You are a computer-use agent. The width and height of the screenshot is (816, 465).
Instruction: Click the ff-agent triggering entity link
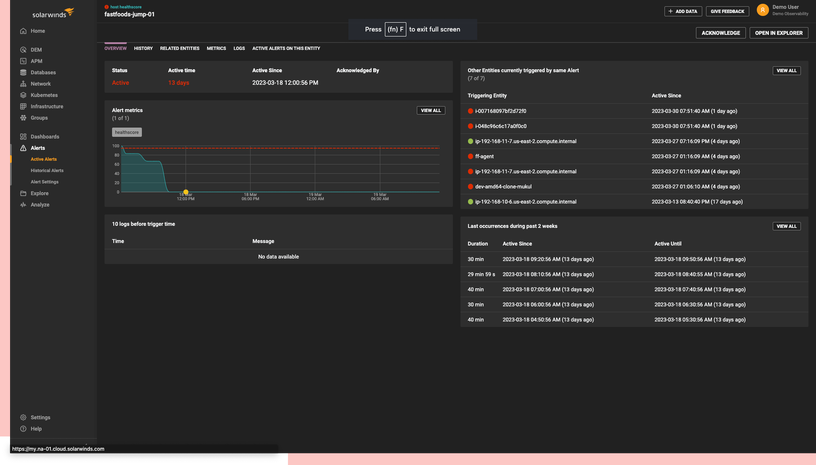tap(485, 156)
